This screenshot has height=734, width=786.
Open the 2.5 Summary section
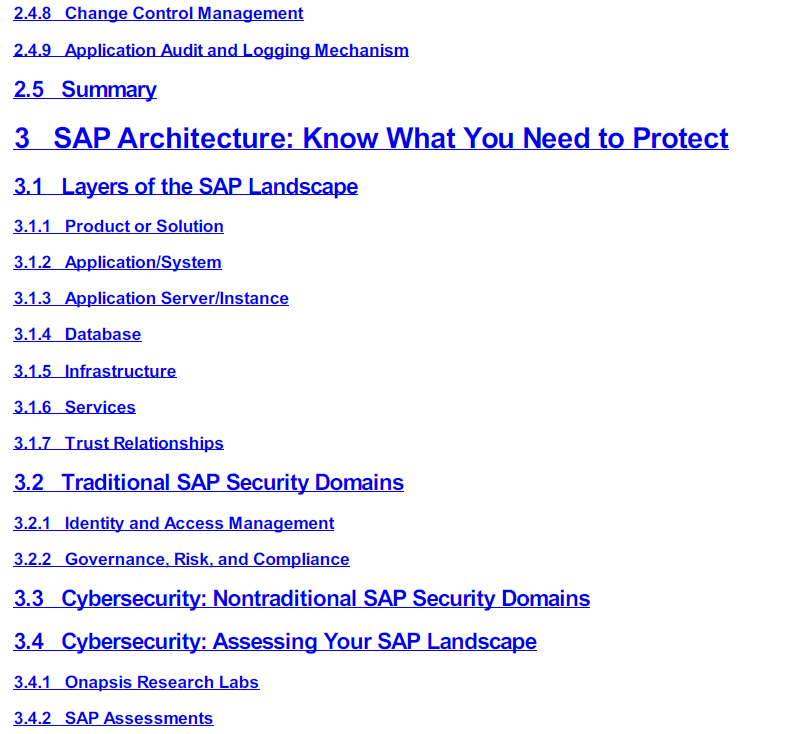coord(108,90)
